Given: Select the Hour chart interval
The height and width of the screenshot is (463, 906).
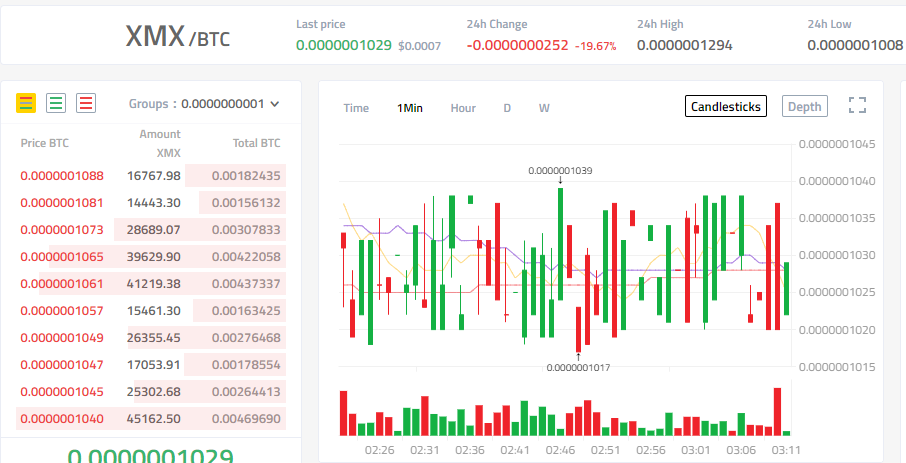Looking at the screenshot, I should point(463,108).
